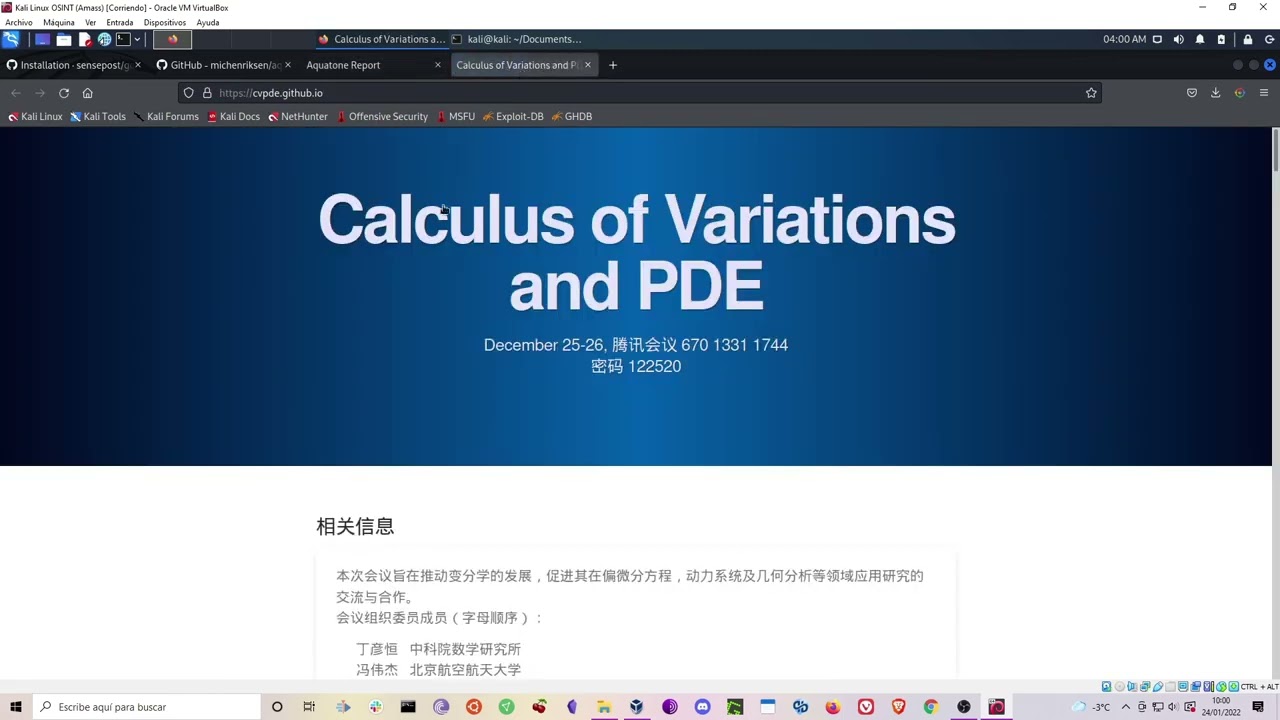Open a new Firefox tab
This screenshot has height=720, width=1280.
[613, 65]
